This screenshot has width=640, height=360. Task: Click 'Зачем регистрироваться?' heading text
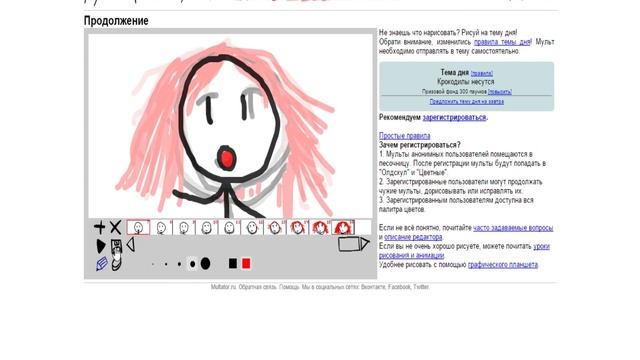pos(420,145)
